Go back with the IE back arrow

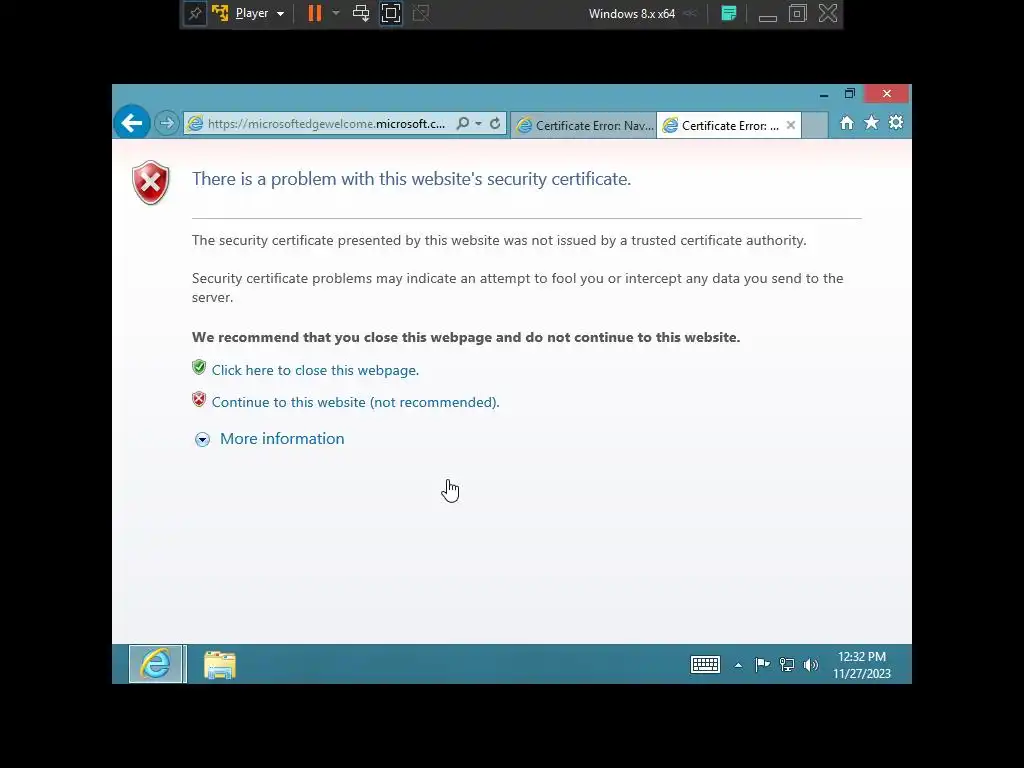tap(132, 123)
